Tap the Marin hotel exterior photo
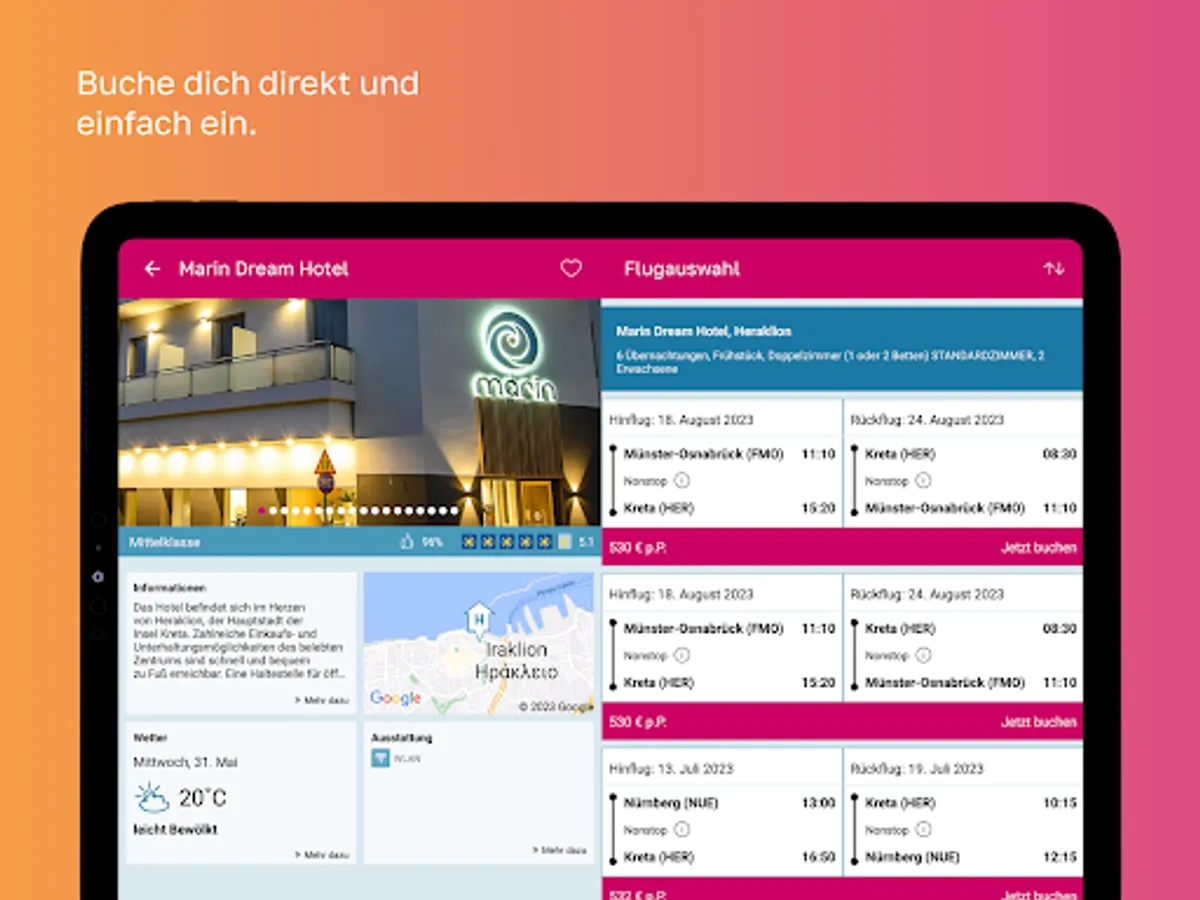The height and width of the screenshot is (900, 1200). 360,412
